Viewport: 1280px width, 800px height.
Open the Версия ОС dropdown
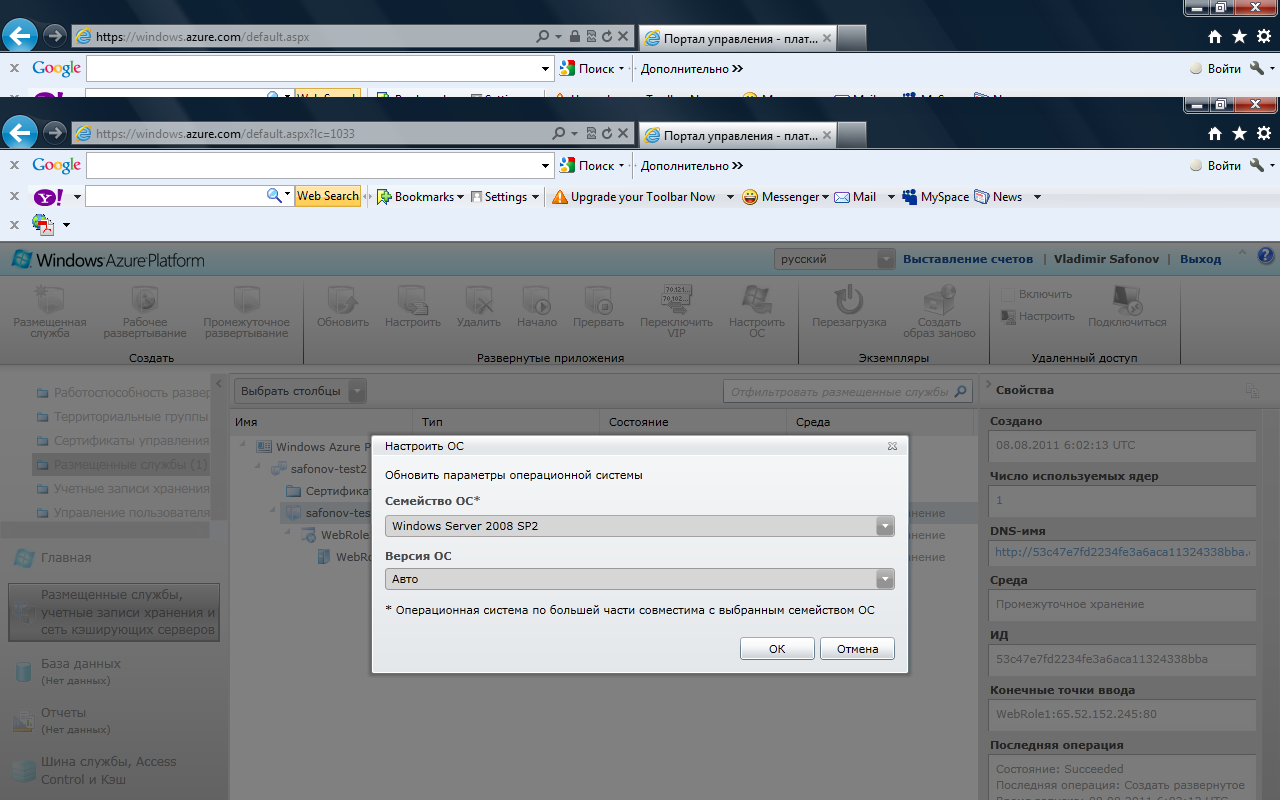(x=884, y=579)
